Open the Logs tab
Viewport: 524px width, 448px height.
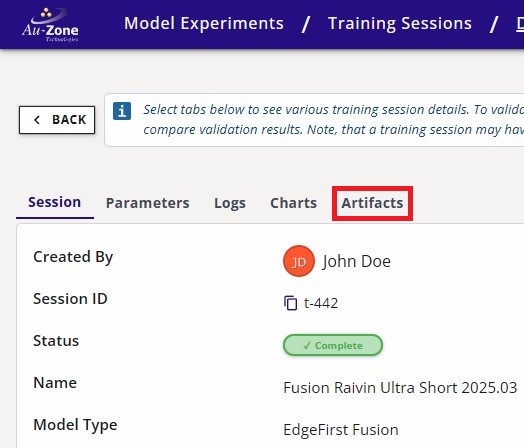click(x=230, y=203)
